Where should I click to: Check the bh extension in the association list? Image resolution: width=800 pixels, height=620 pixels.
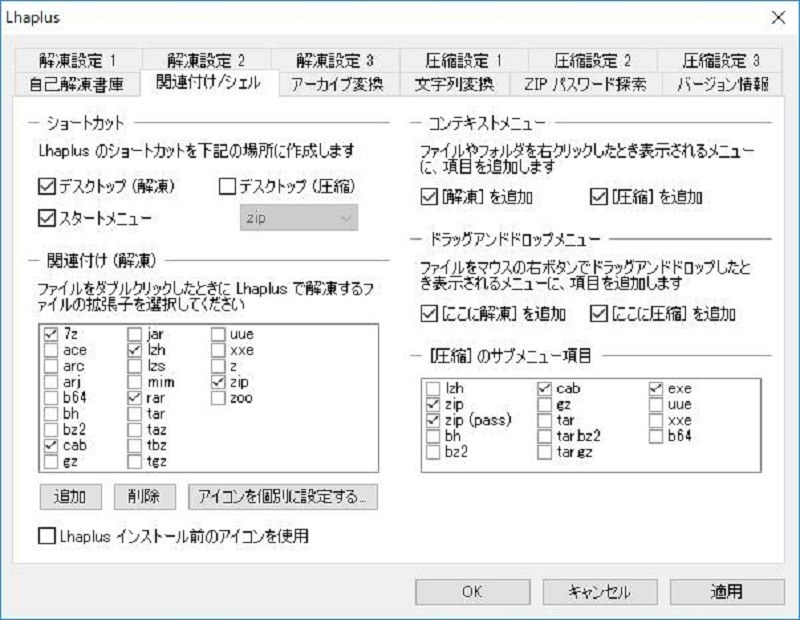[51, 413]
